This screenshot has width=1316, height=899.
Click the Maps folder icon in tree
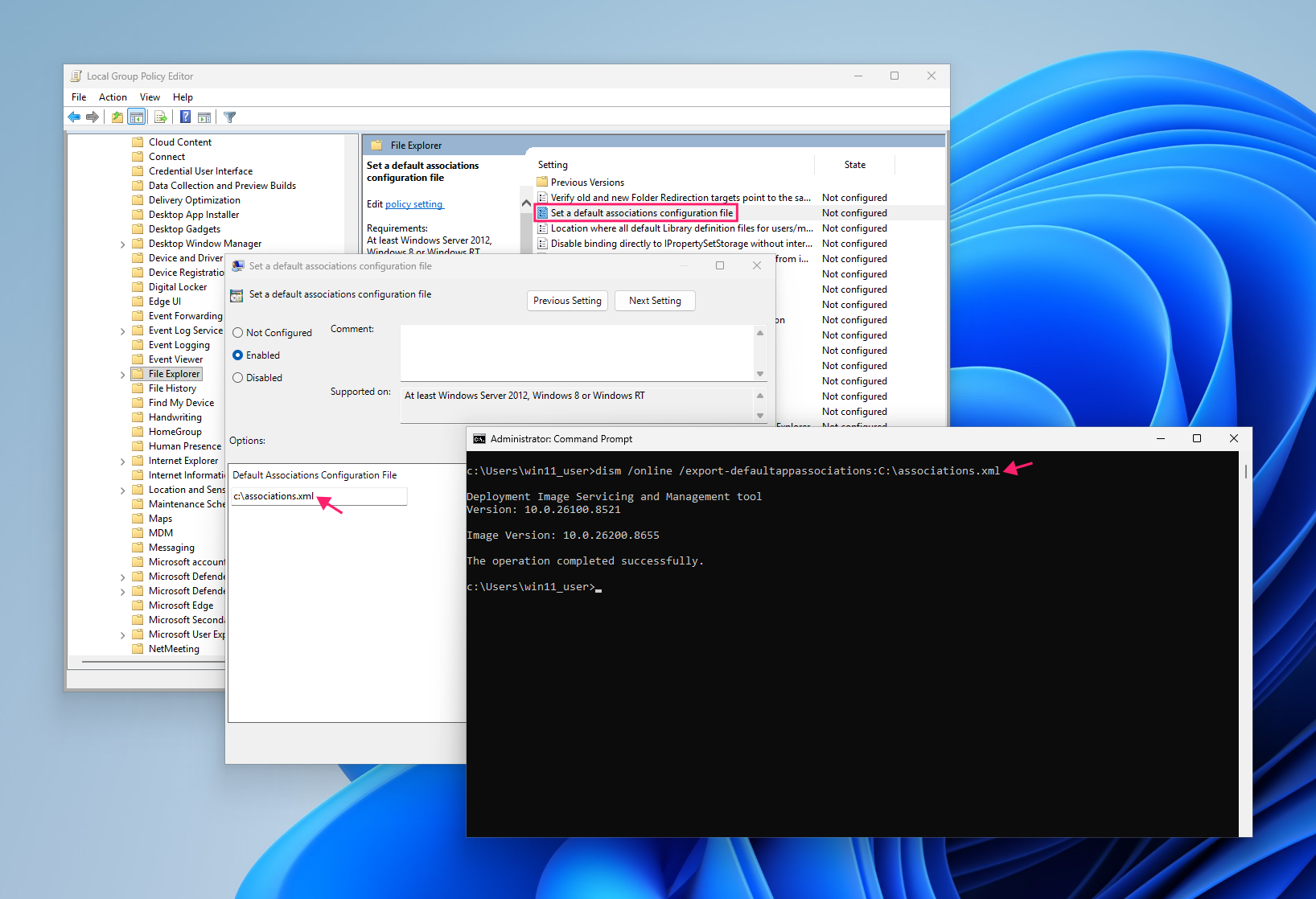click(x=138, y=519)
